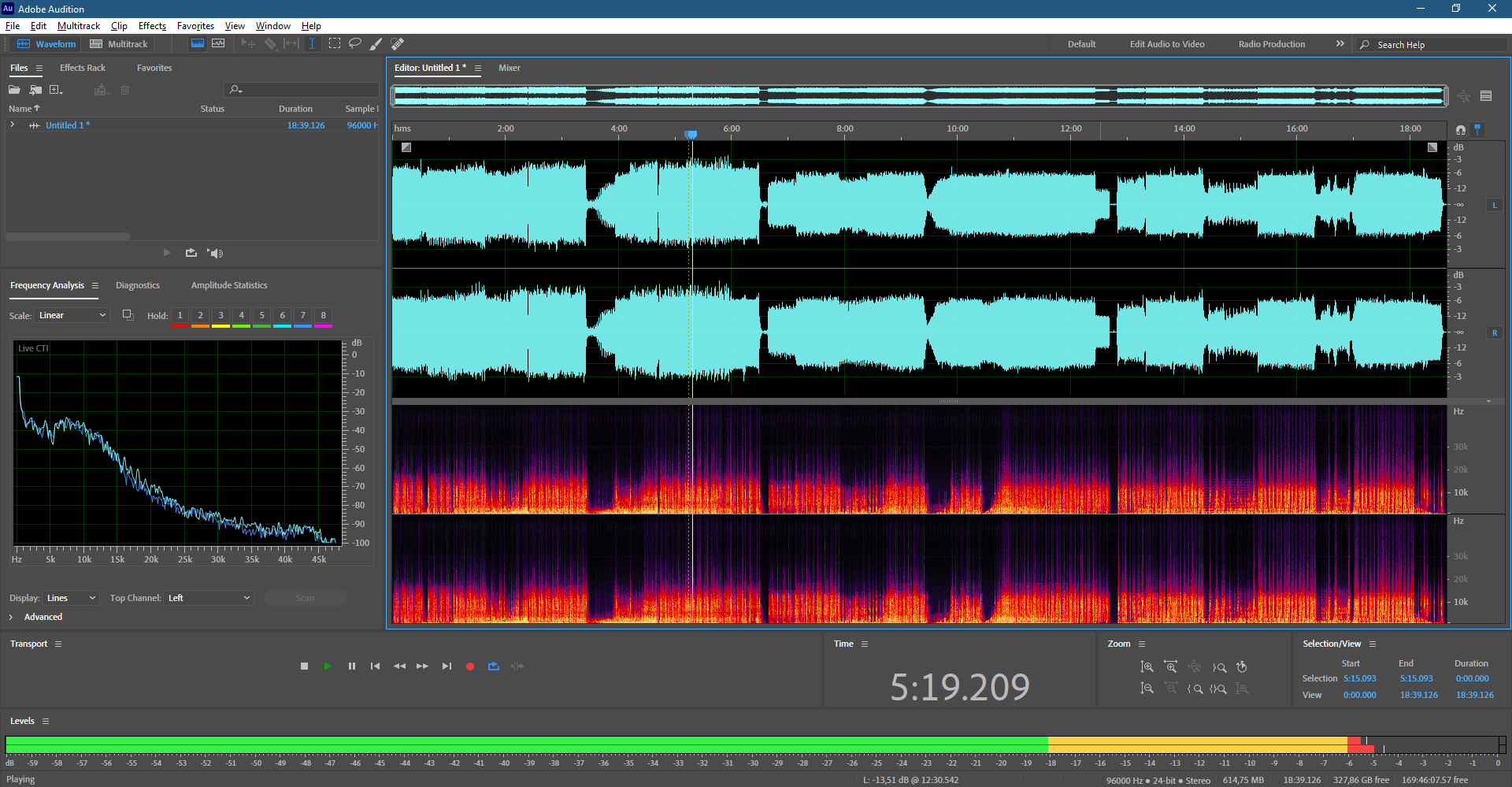
Task: Select the Spot Healing Brush tool
Action: click(x=398, y=44)
